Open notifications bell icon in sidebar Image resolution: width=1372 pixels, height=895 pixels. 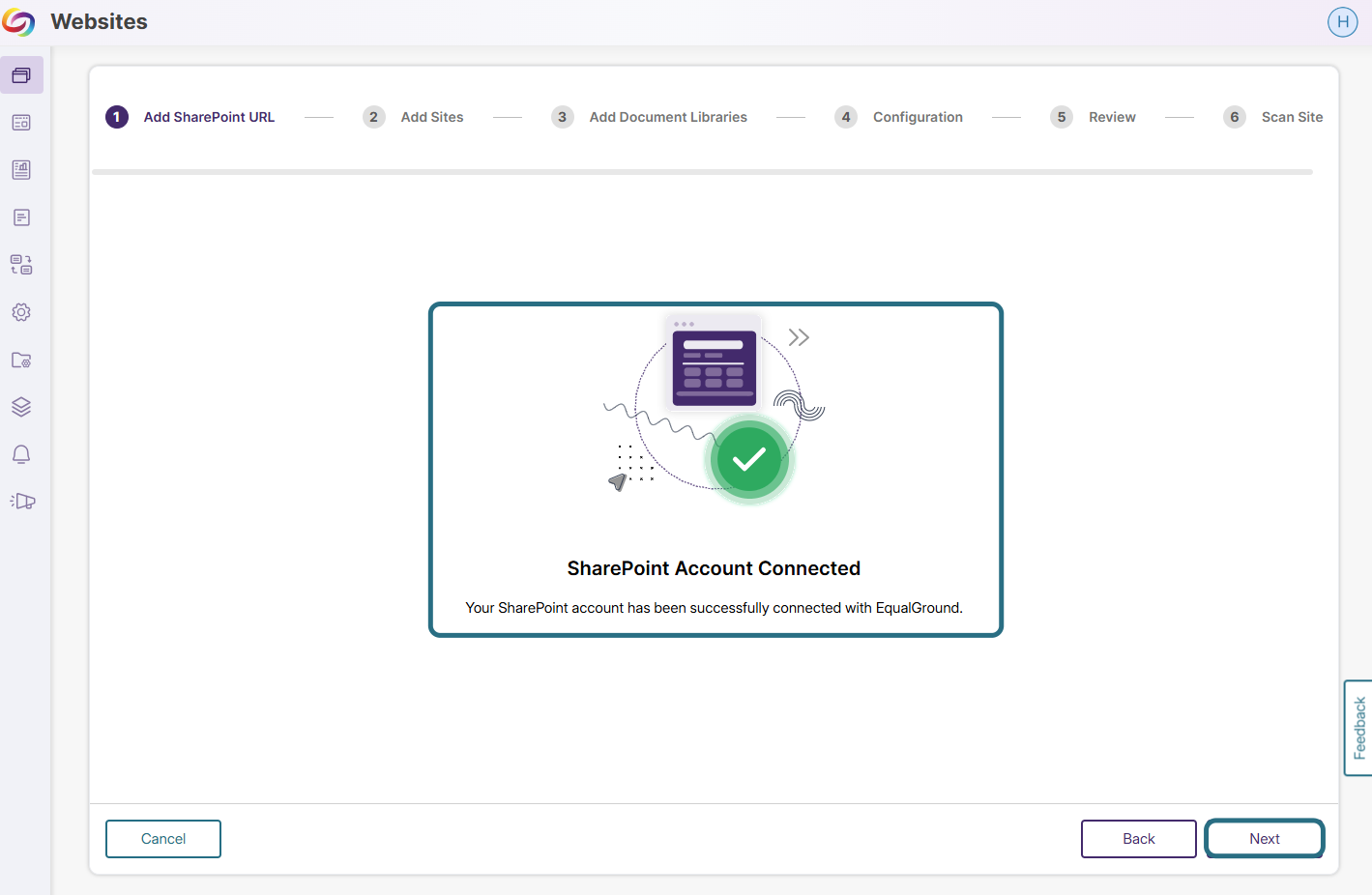click(21, 454)
